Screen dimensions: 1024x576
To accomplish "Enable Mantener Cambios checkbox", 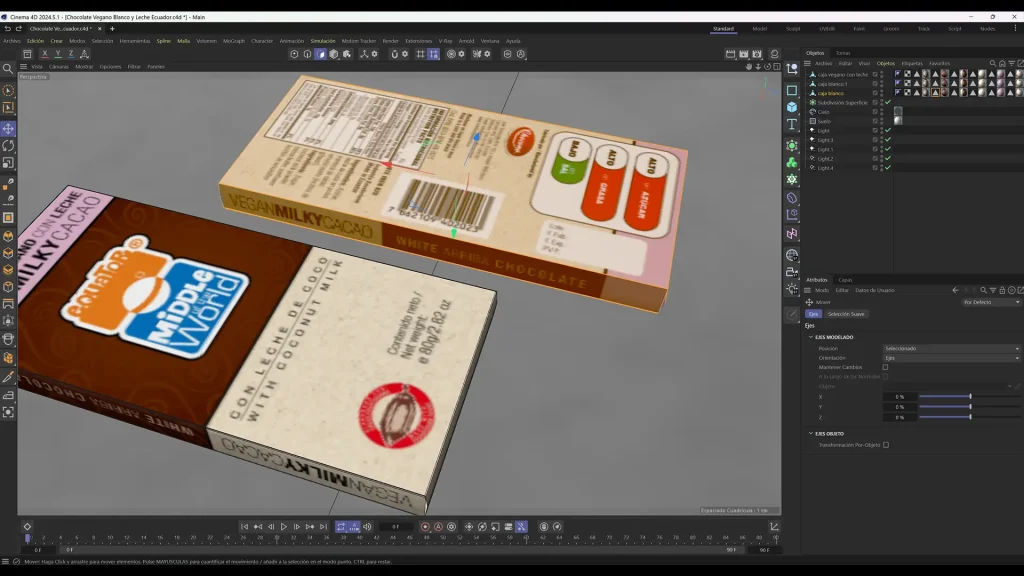I will pos(886,367).
